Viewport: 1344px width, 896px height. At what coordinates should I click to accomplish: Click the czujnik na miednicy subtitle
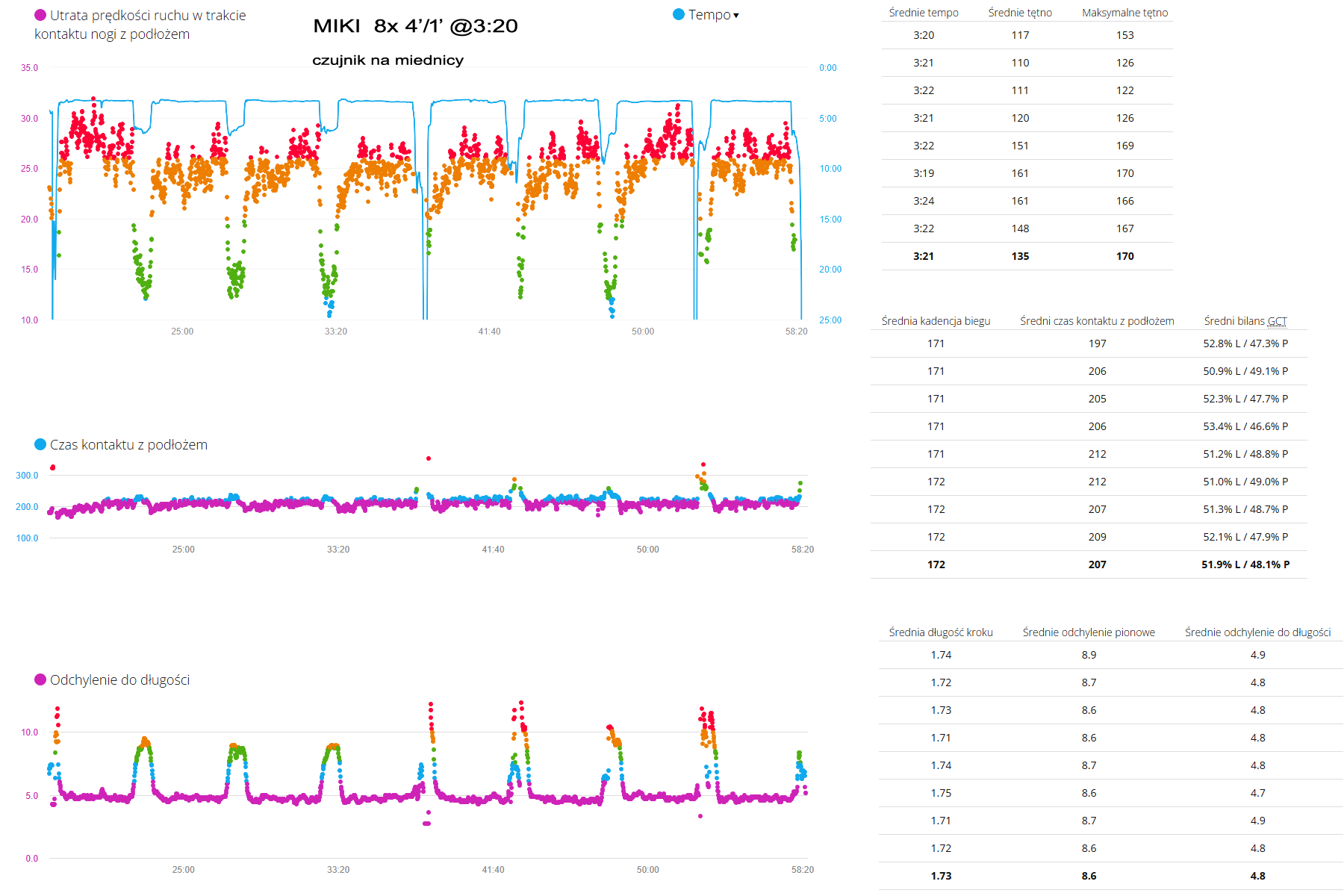point(388,60)
